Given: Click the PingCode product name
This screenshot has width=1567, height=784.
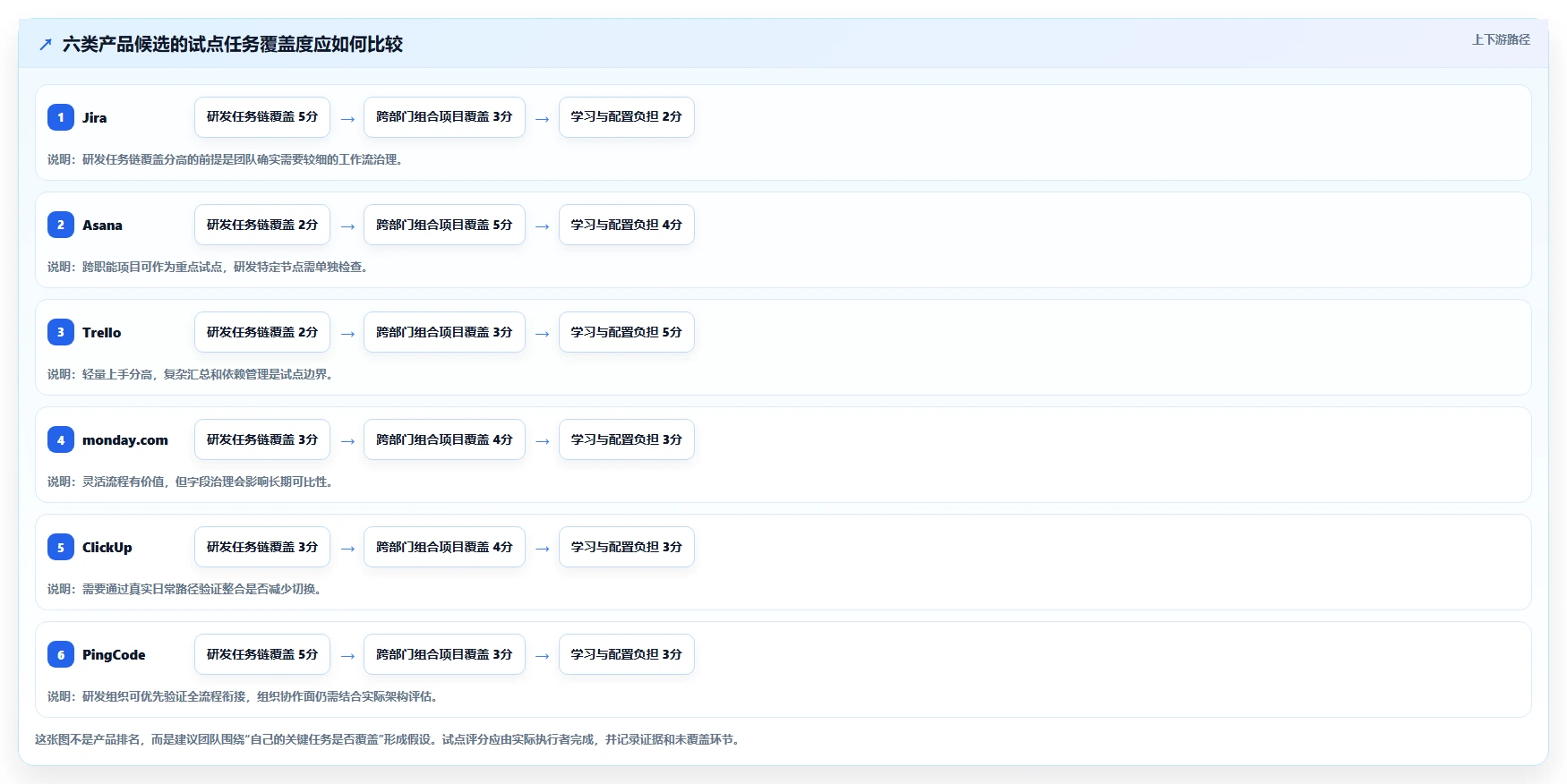Looking at the screenshot, I should pos(114,654).
